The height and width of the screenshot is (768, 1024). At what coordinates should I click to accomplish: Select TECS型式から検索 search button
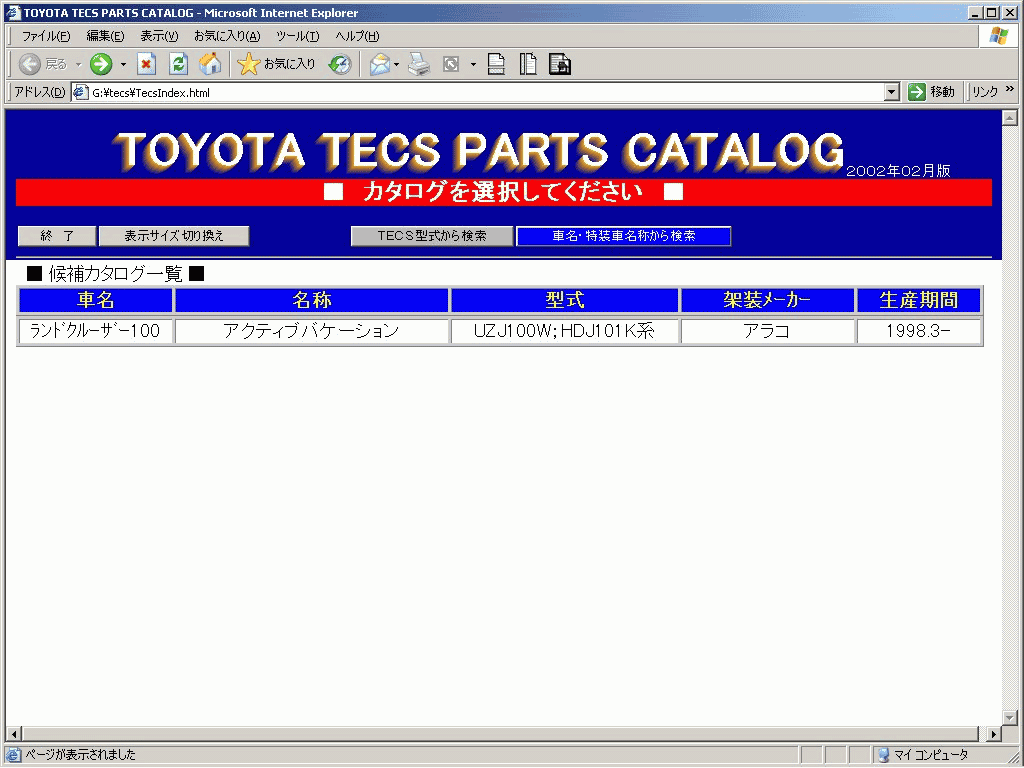[432, 236]
